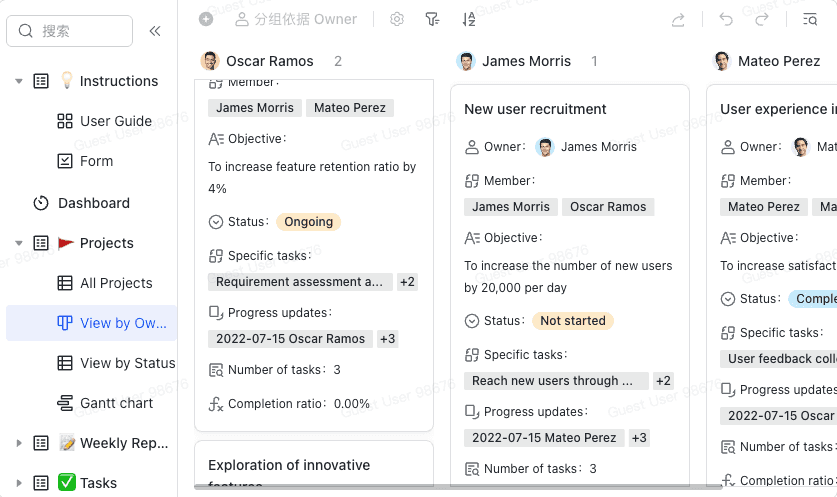Viewport: 837px width, 497px height.
Task: Expand the Weekly Reports section
Action: 19,443
